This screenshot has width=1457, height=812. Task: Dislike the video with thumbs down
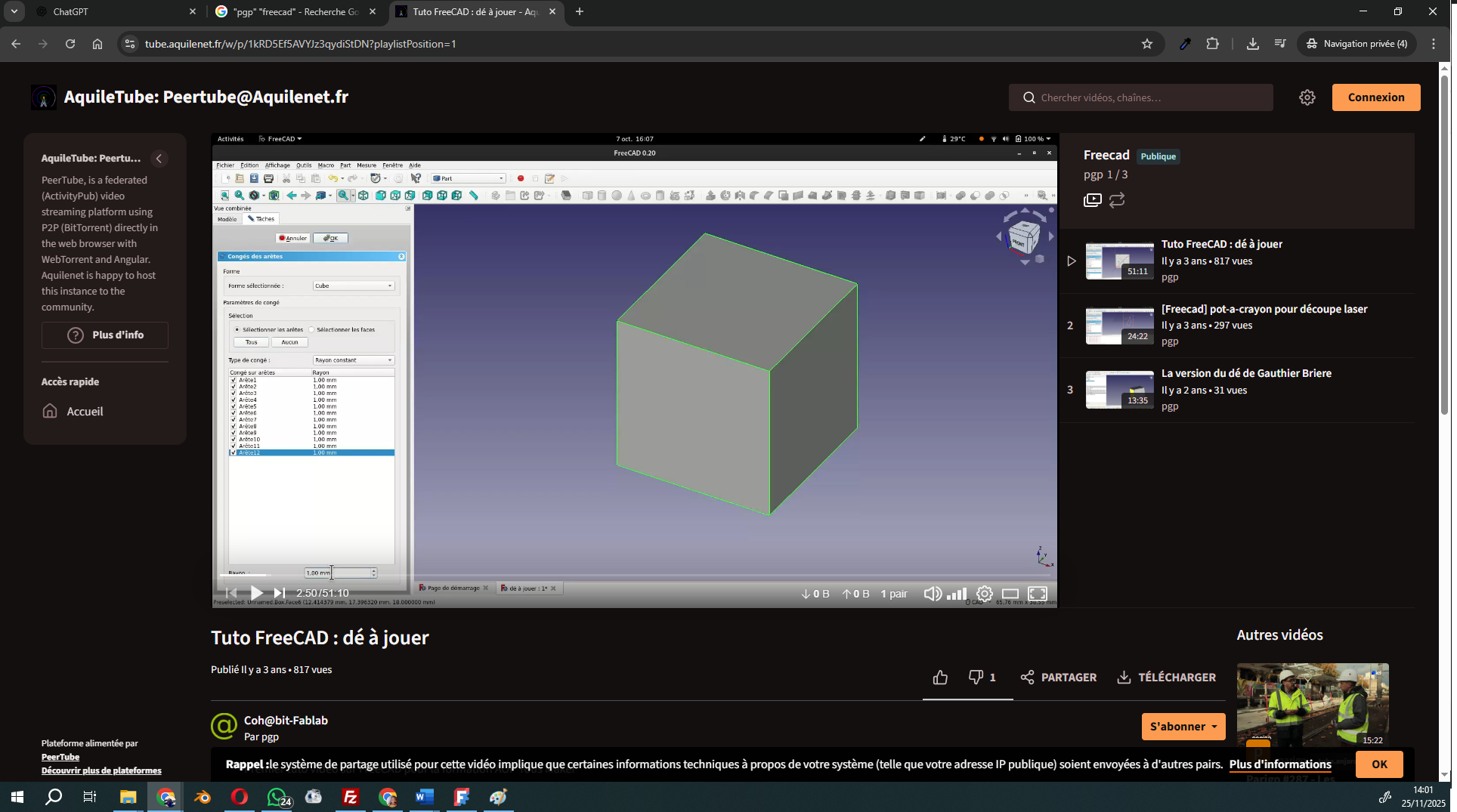976,677
